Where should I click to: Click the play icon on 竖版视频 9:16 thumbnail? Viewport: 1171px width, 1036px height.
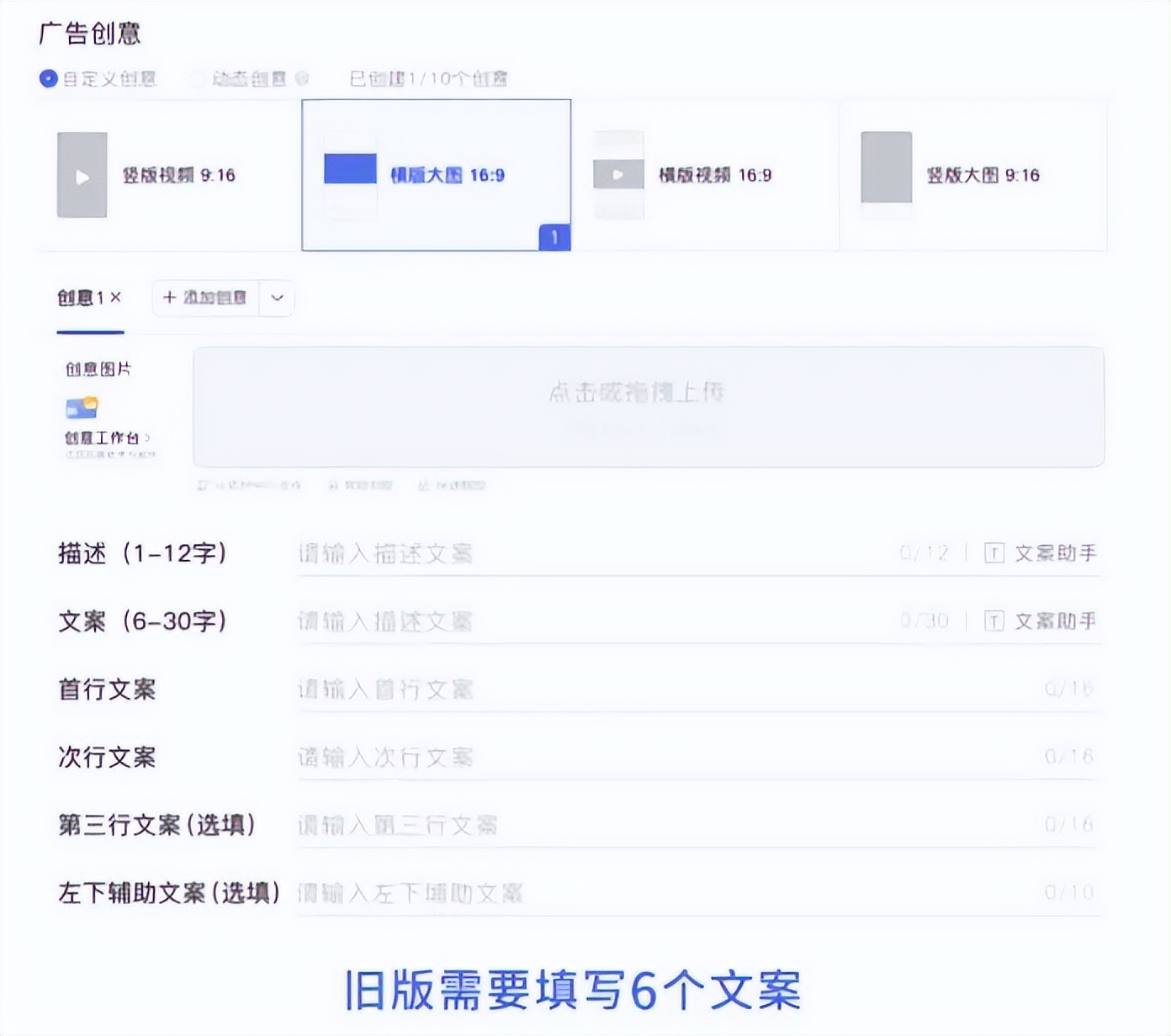coord(82,176)
